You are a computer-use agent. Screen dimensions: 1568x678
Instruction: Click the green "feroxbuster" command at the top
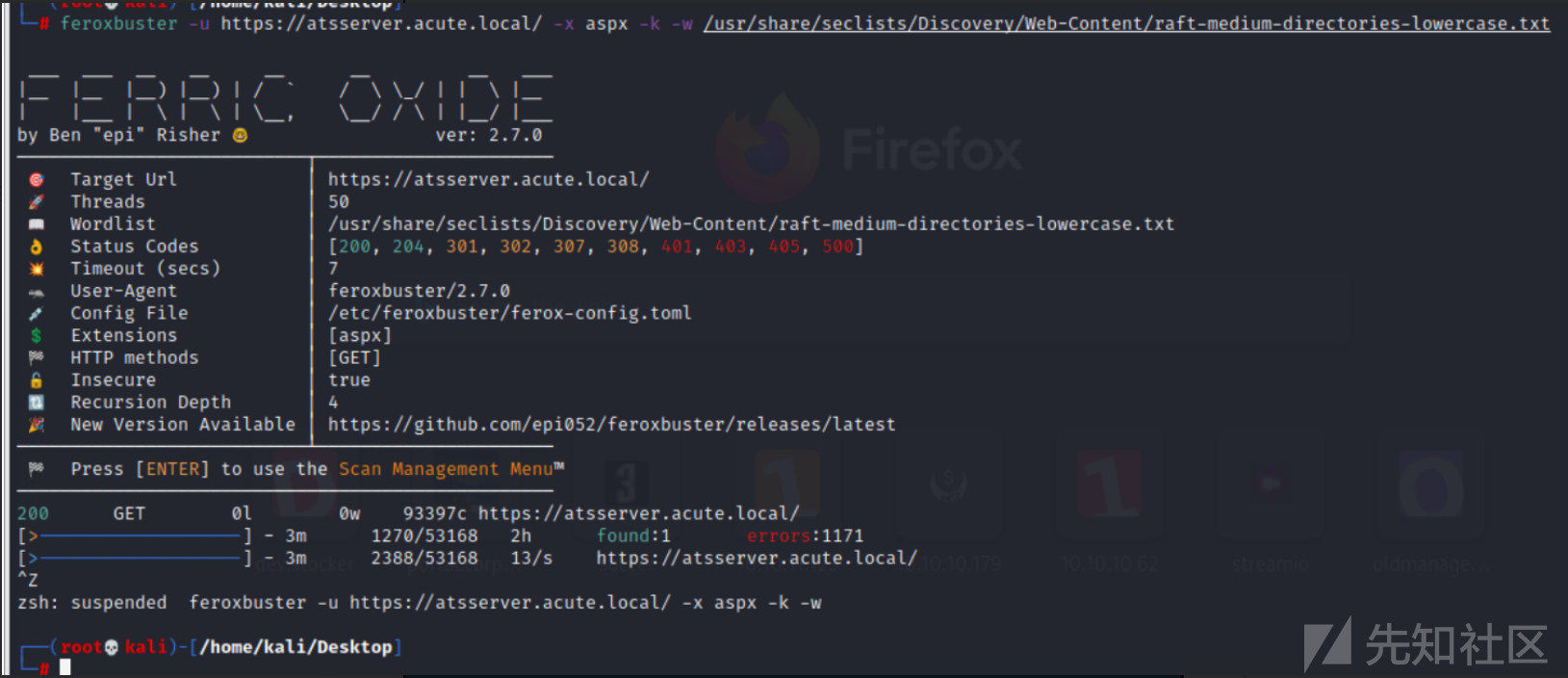tap(118, 24)
